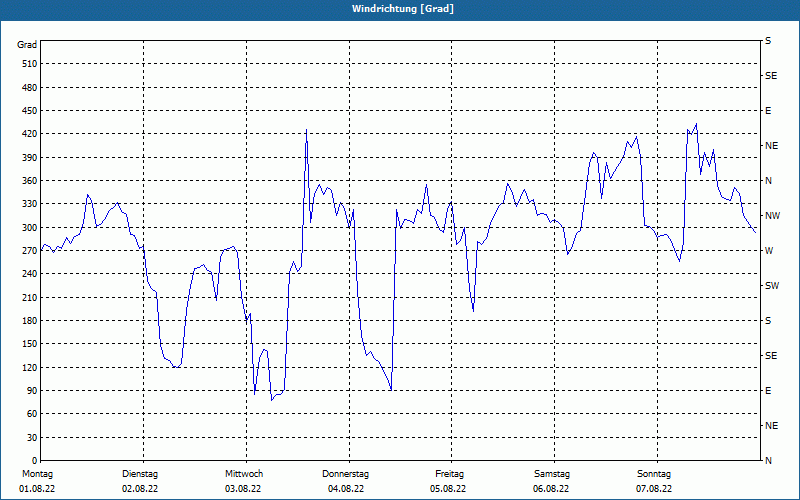Click the chart title "Windrichtung [Grad]"

(x=403, y=9)
